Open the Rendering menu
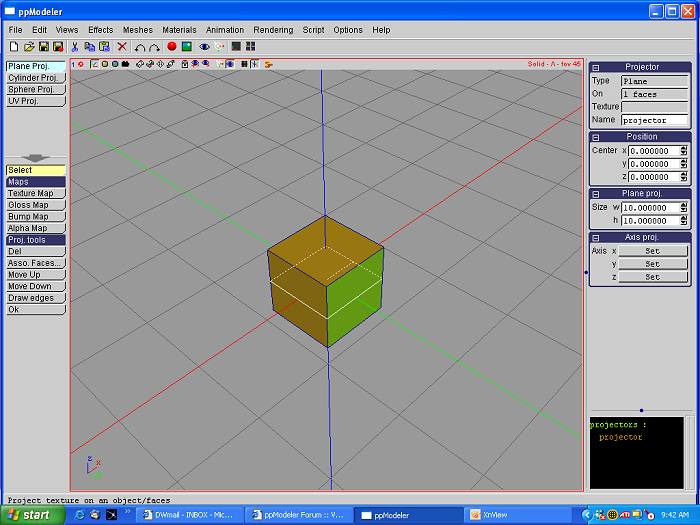Image resolution: width=700 pixels, height=525 pixels. click(x=273, y=30)
